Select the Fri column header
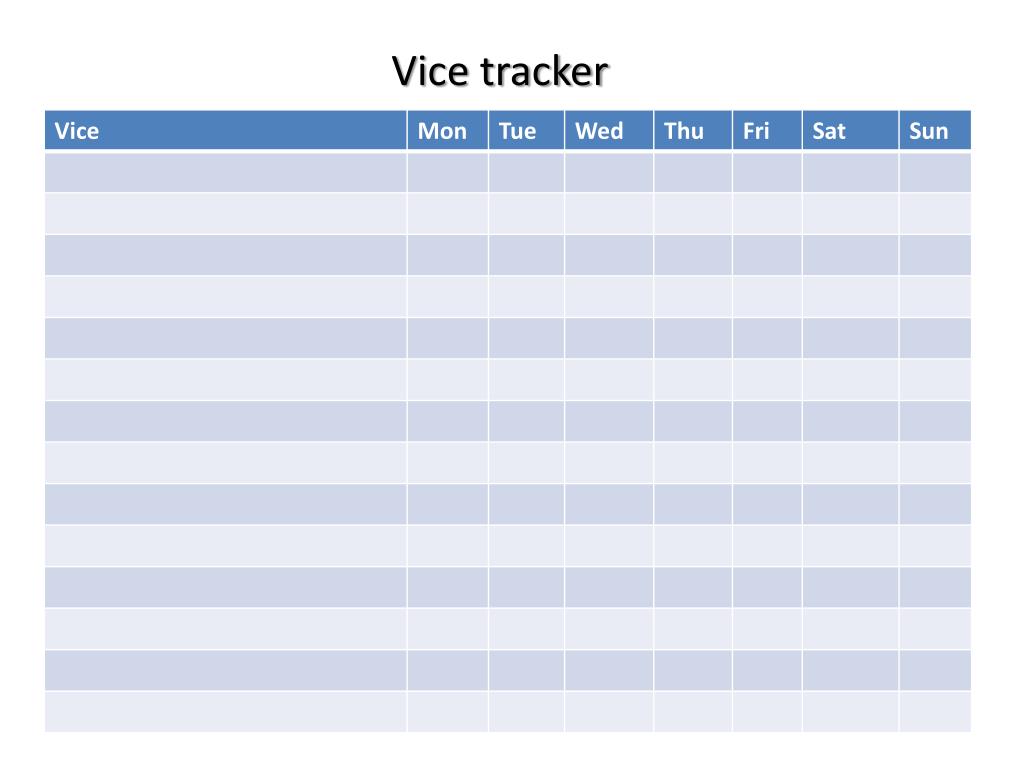 pyautogui.click(x=767, y=131)
